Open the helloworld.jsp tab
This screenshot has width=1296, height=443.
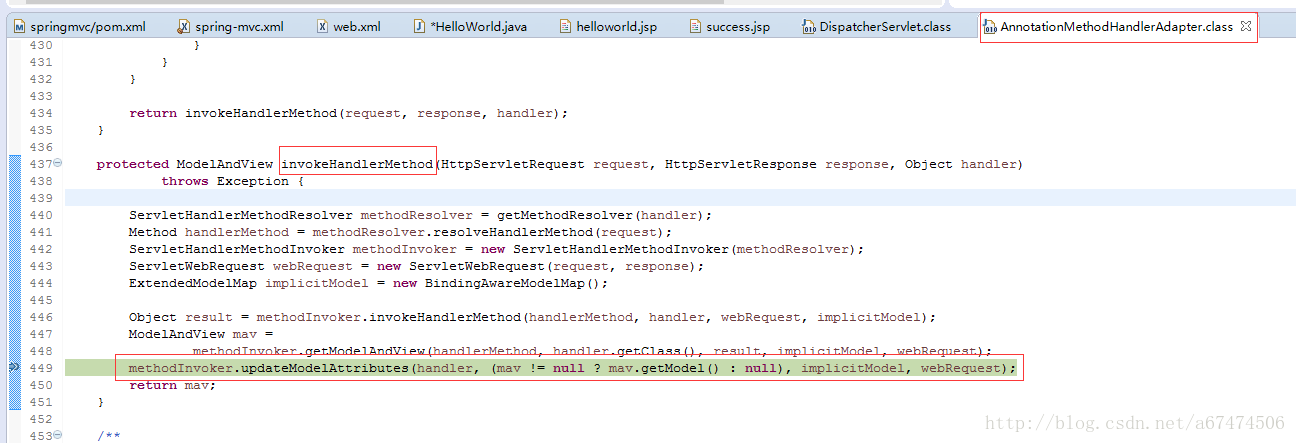coord(608,27)
